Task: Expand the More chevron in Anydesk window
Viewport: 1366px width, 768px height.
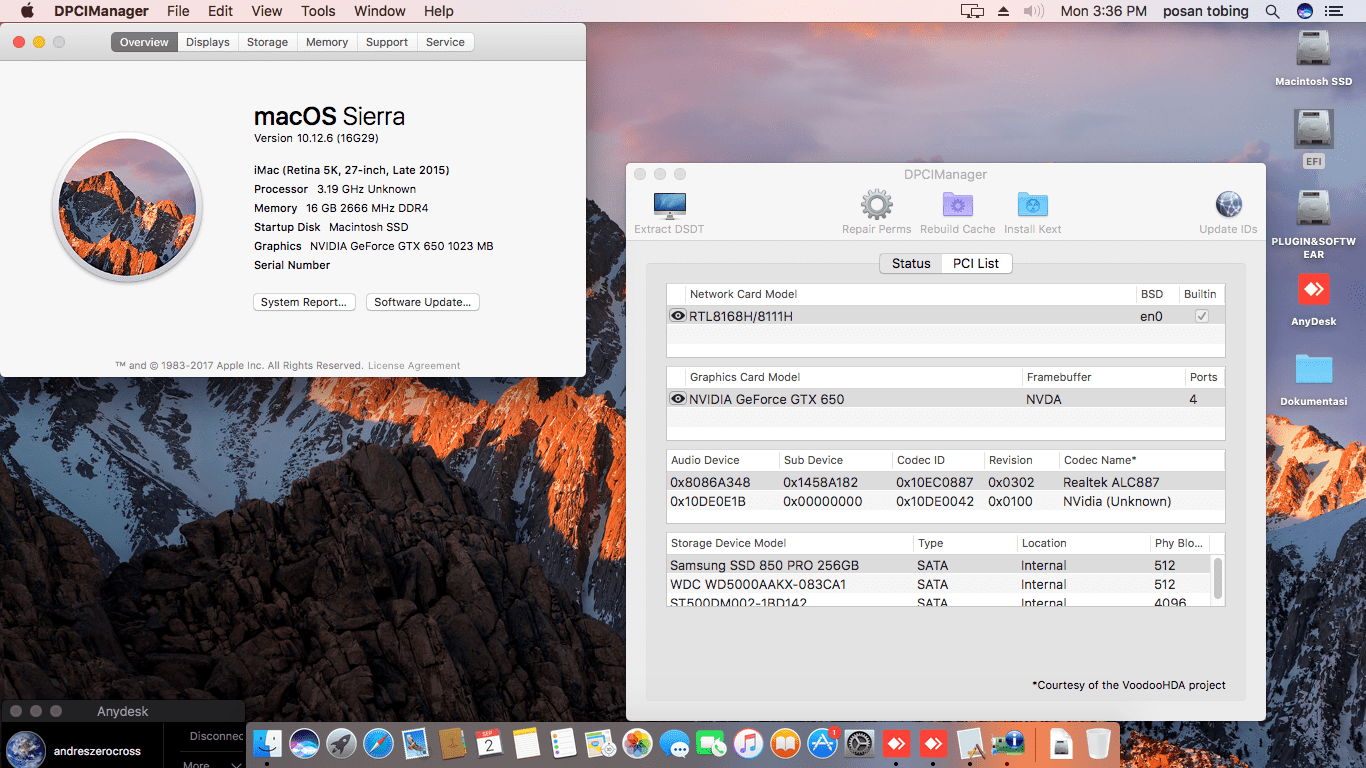Action: [236, 765]
